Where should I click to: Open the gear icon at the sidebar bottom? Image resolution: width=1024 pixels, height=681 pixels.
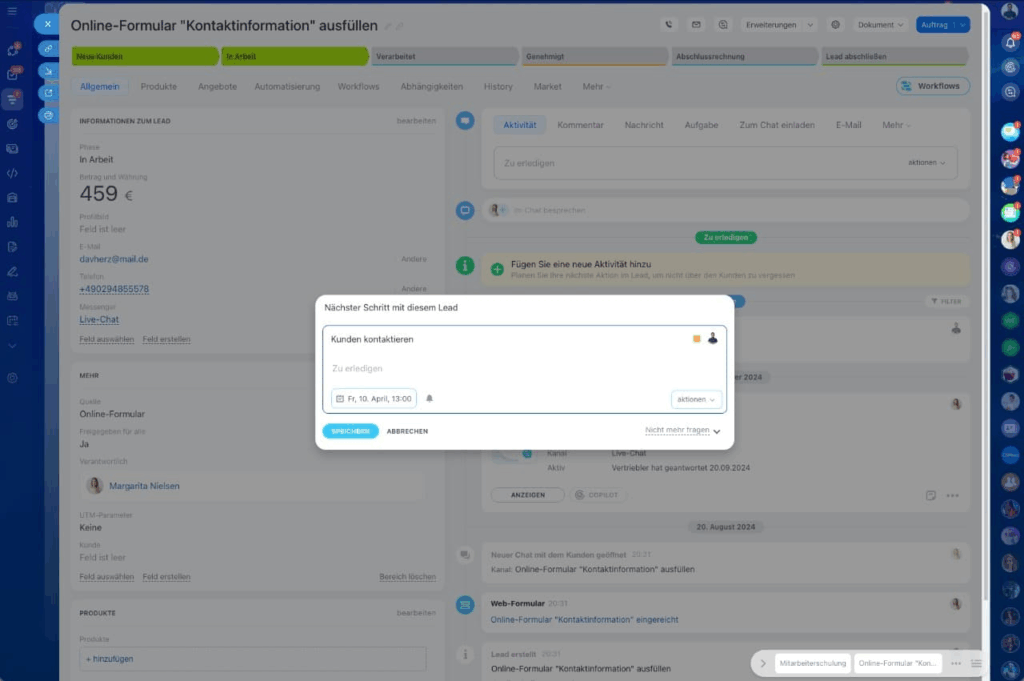(12, 377)
